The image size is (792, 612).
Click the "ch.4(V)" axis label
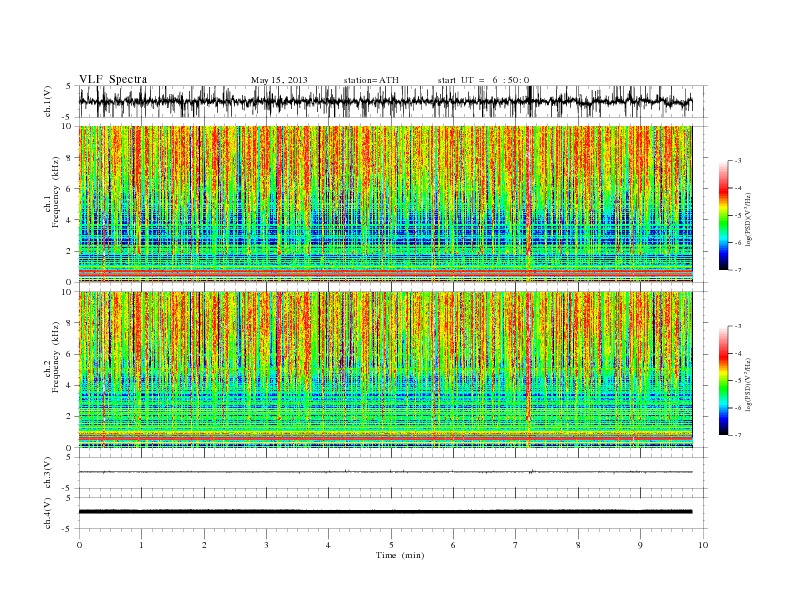[48, 513]
